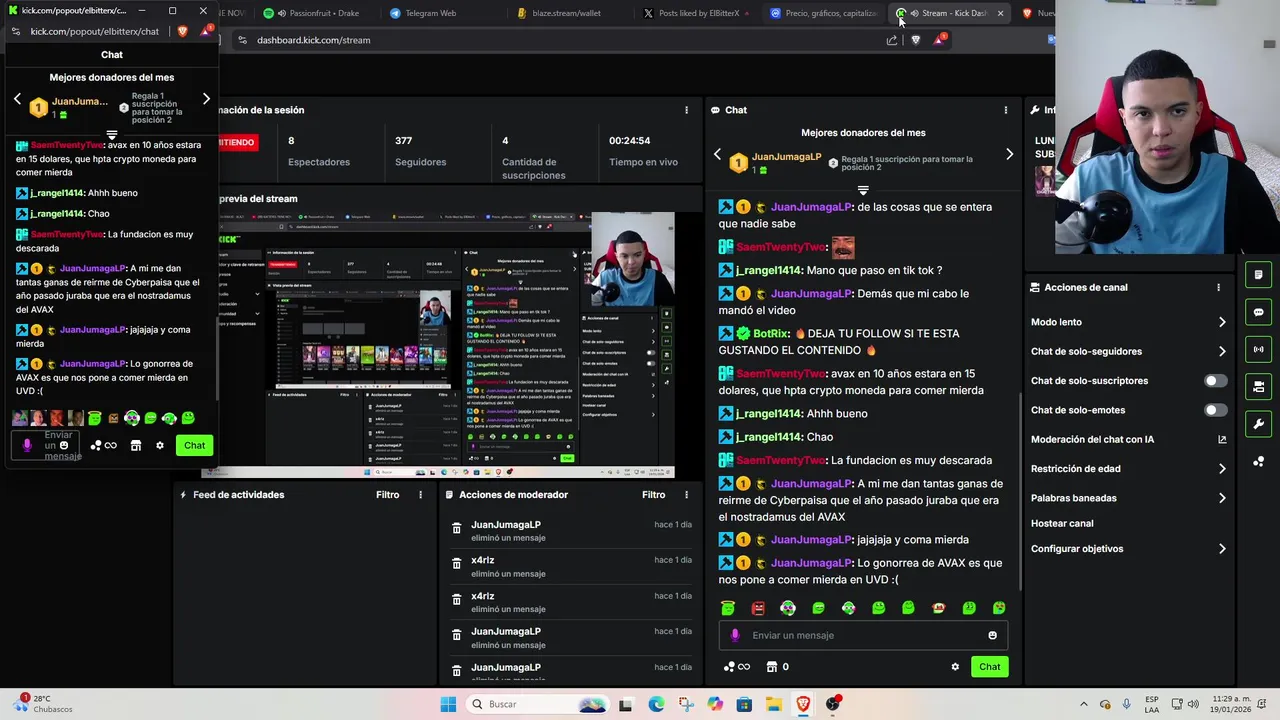This screenshot has height=720, width=1280.
Task: Click the purple microphone in dashboard chat input
Action: pos(735,635)
